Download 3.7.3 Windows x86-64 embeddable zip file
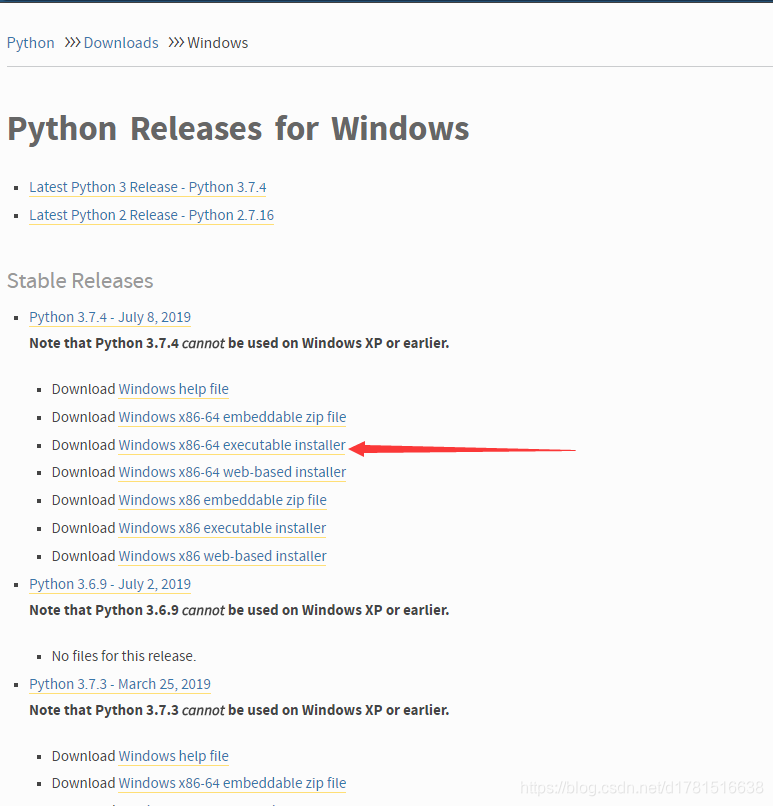 (232, 783)
